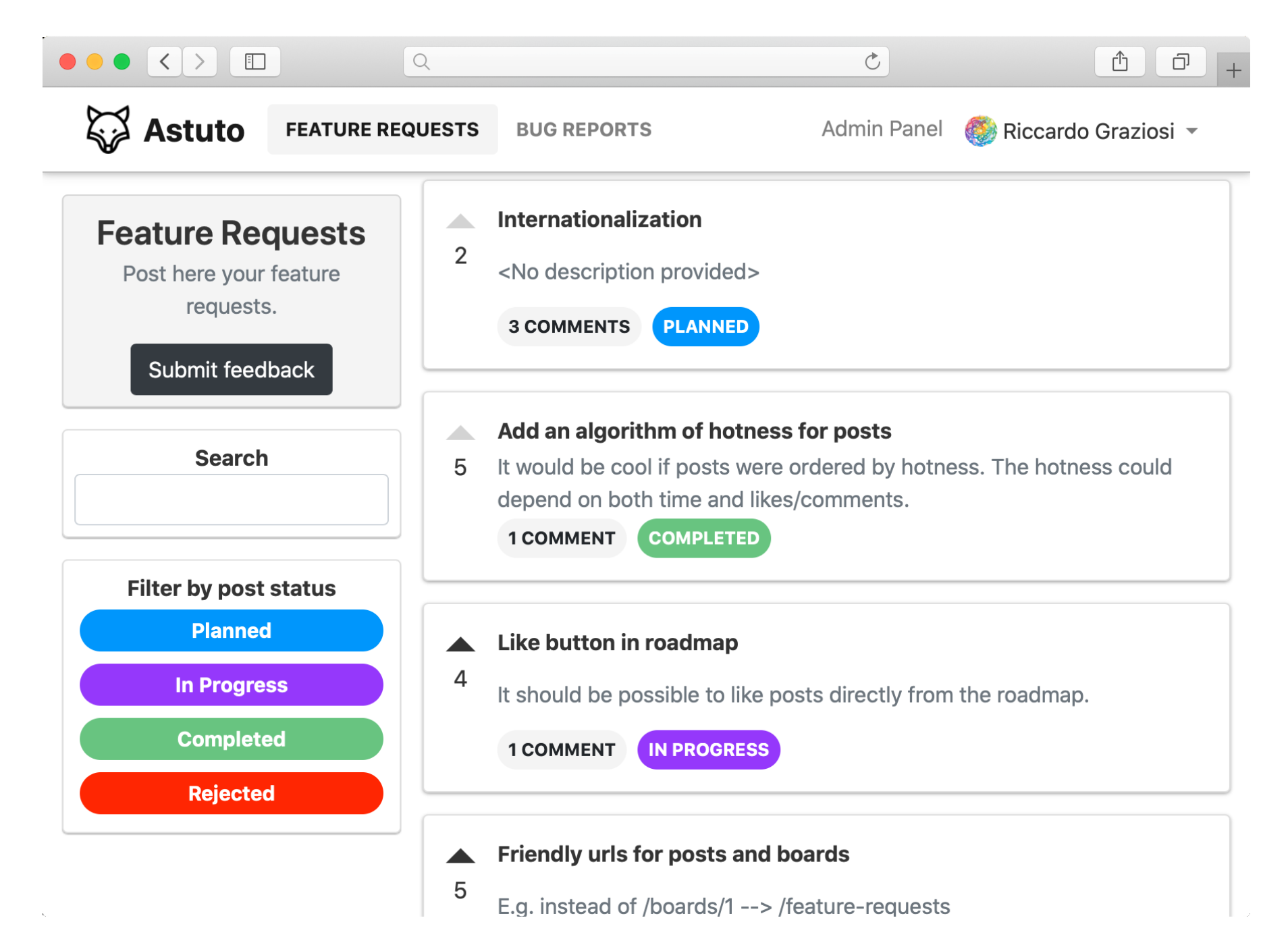Image resolution: width=1288 pixels, height=945 pixels.
Task: Open the browser share icon
Action: pyautogui.click(x=1119, y=62)
